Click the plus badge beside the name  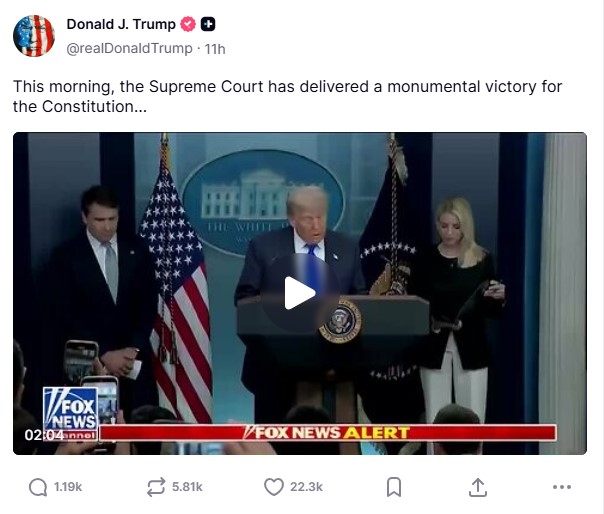coord(208,24)
